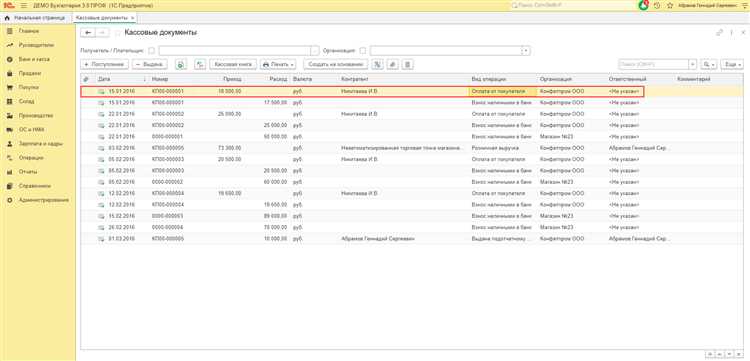Viewport: 750px width, 361px height.
Task: Open the ОС и НМА section
Action: point(32,130)
